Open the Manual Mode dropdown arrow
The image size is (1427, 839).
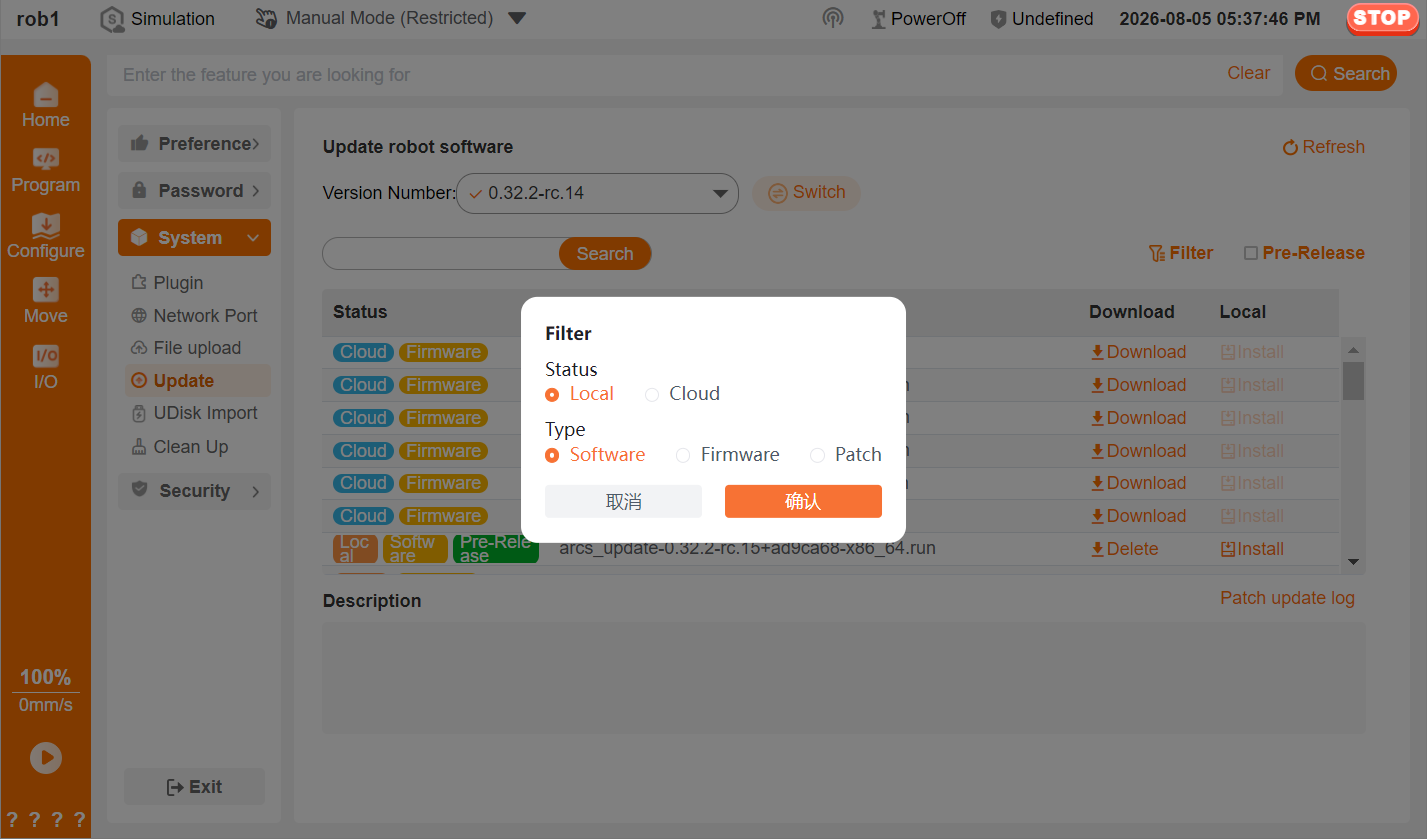[x=517, y=18]
